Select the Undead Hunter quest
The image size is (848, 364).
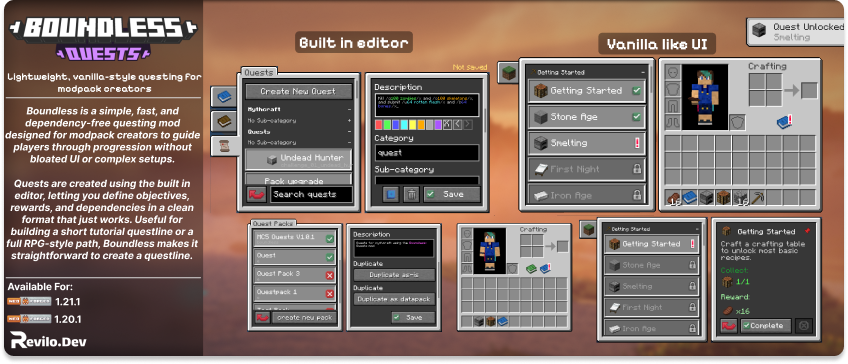(299, 159)
